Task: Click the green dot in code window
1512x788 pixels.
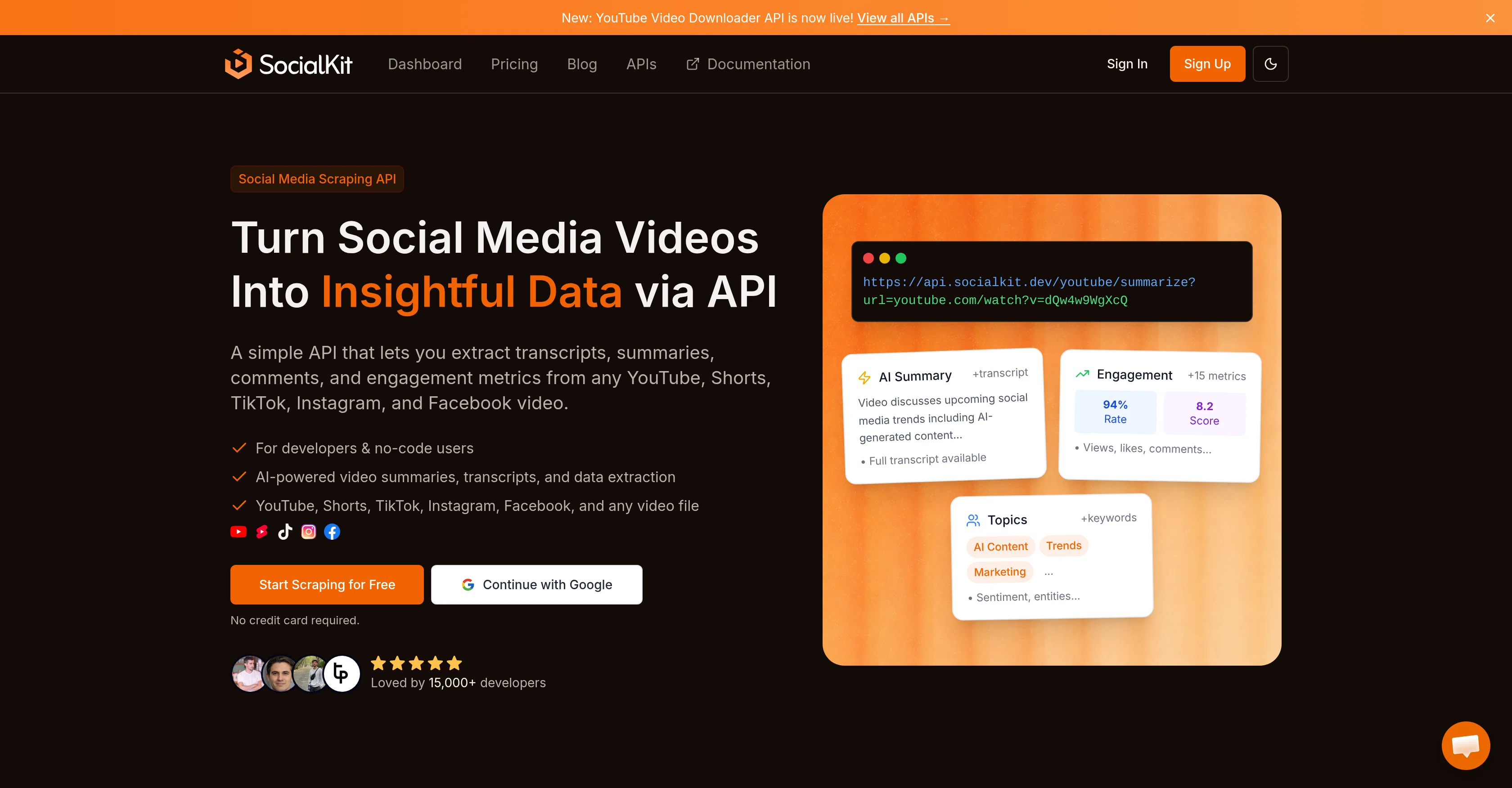Action: (901, 258)
